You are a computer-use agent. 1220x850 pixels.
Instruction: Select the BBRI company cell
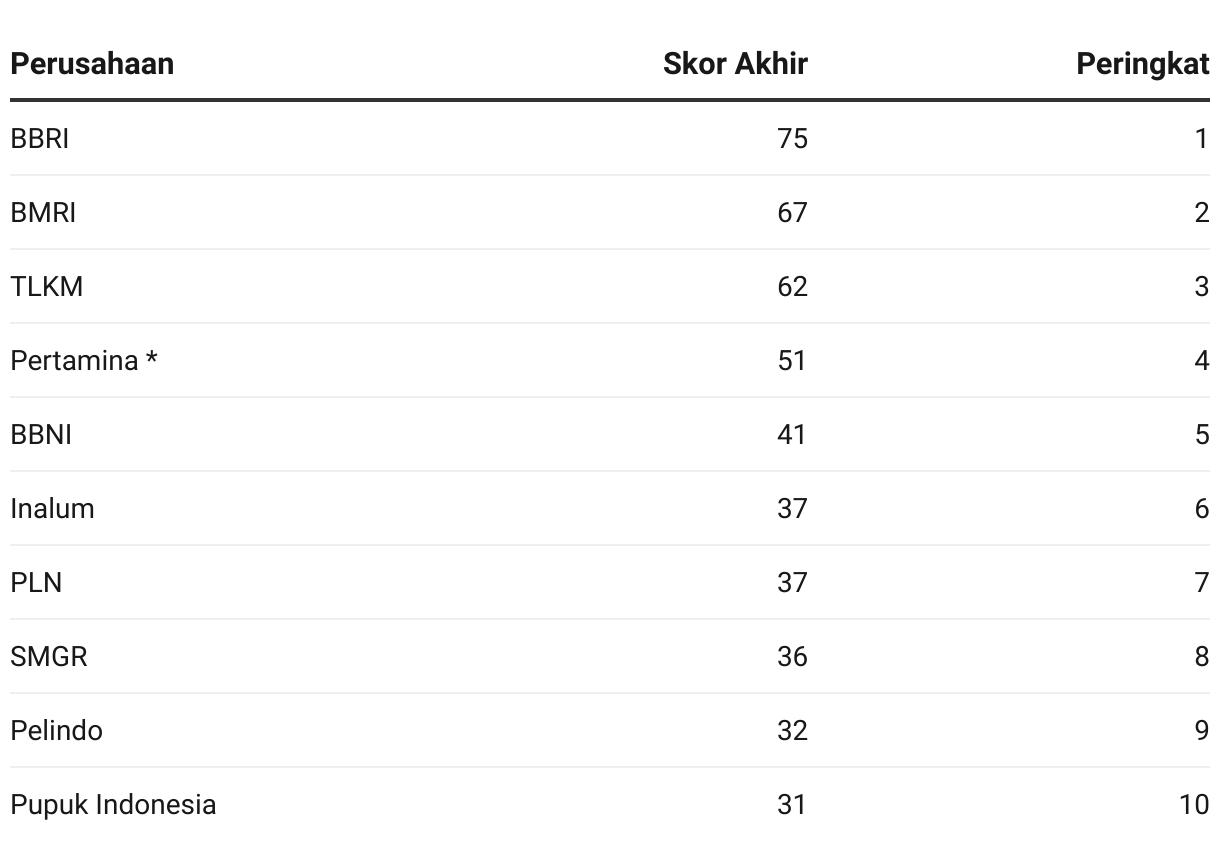(x=40, y=138)
